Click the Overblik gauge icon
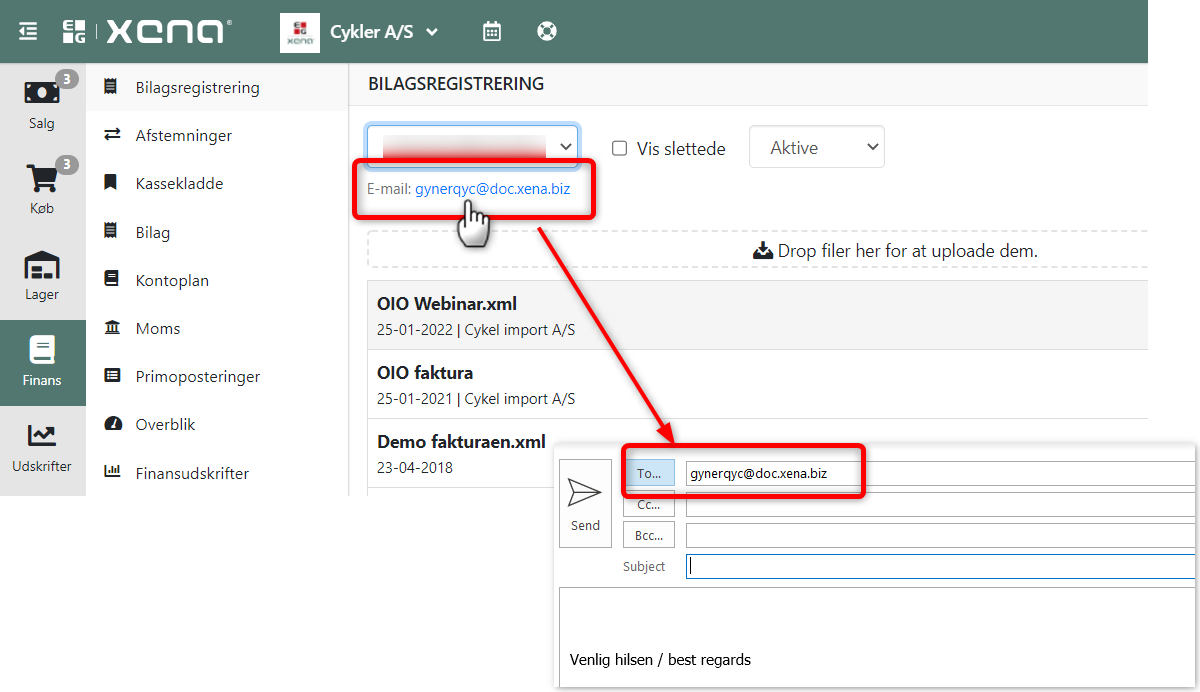The height and width of the screenshot is (692, 1200). tap(113, 424)
